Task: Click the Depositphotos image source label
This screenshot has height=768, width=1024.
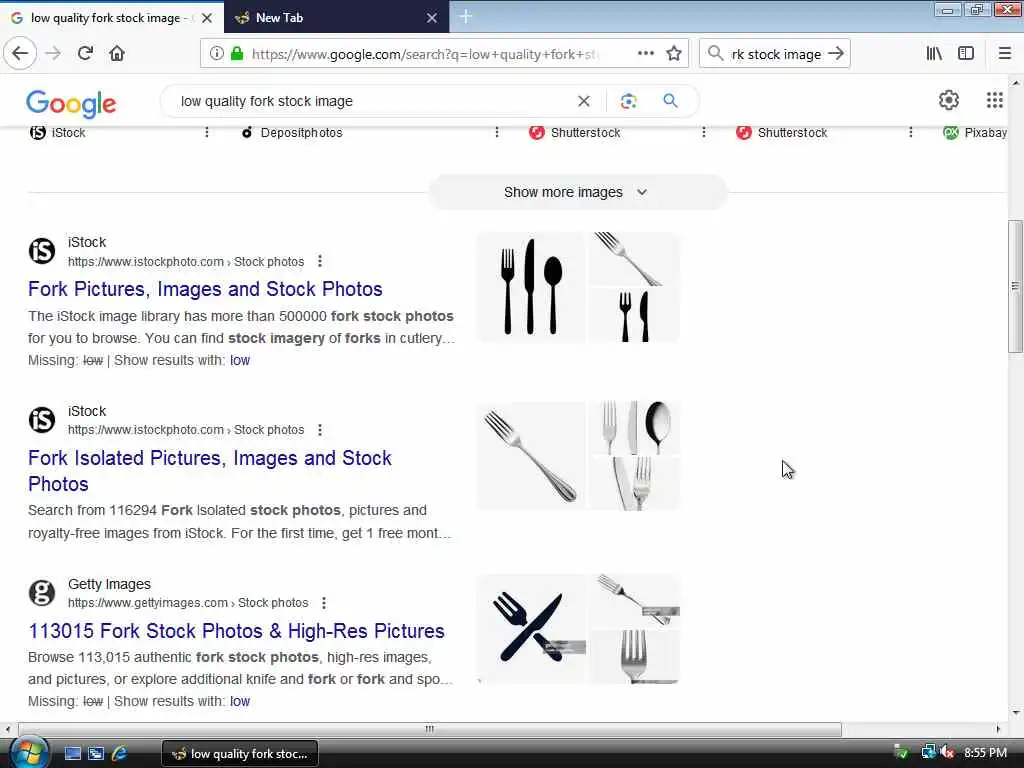Action: pos(301,133)
